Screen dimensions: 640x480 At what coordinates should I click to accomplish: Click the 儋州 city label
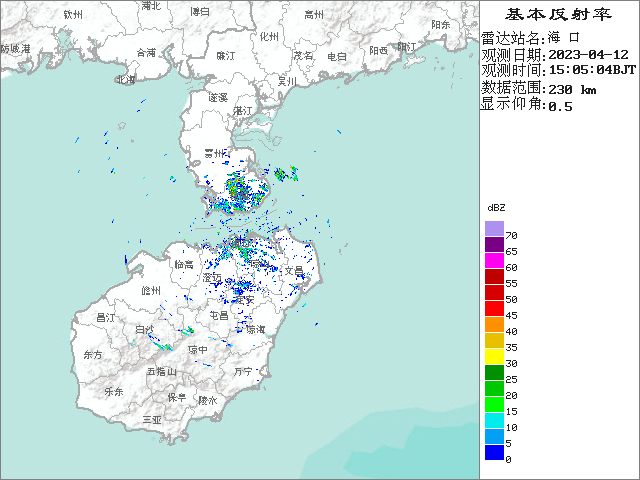tap(151, 291)
